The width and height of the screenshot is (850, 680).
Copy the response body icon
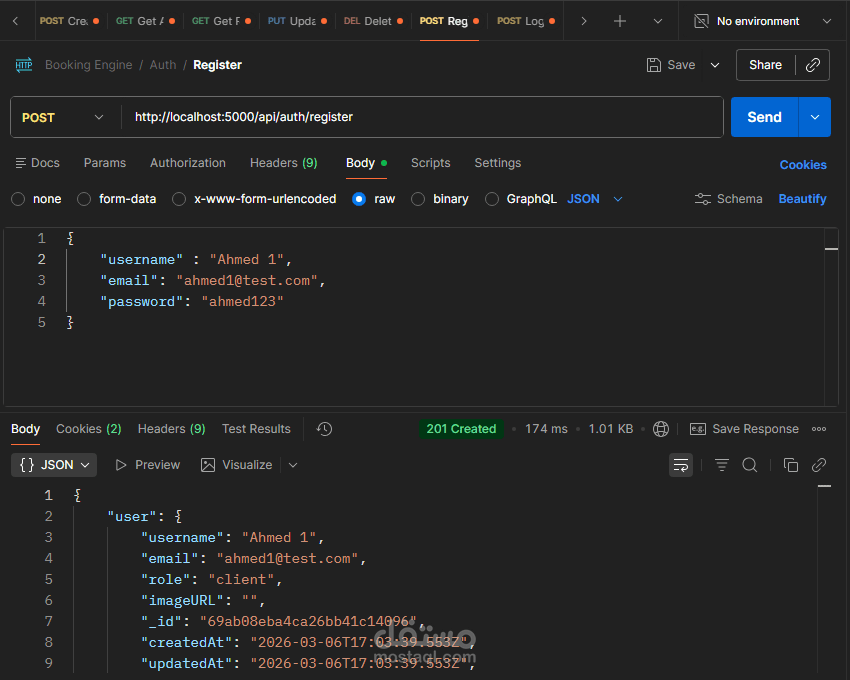[x=791, y=465]
